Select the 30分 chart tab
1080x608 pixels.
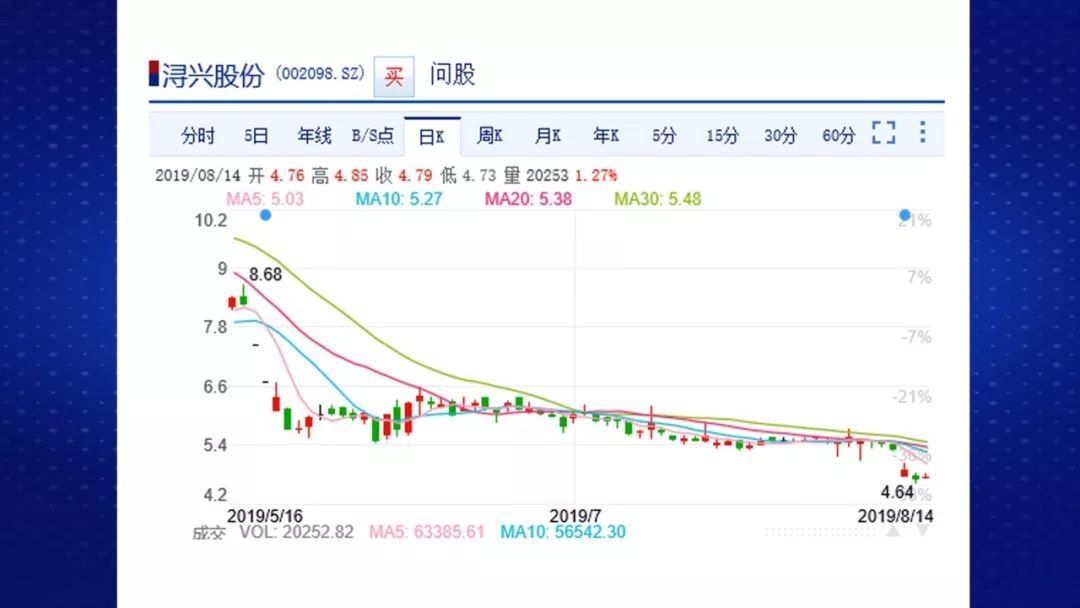point(780,136)
